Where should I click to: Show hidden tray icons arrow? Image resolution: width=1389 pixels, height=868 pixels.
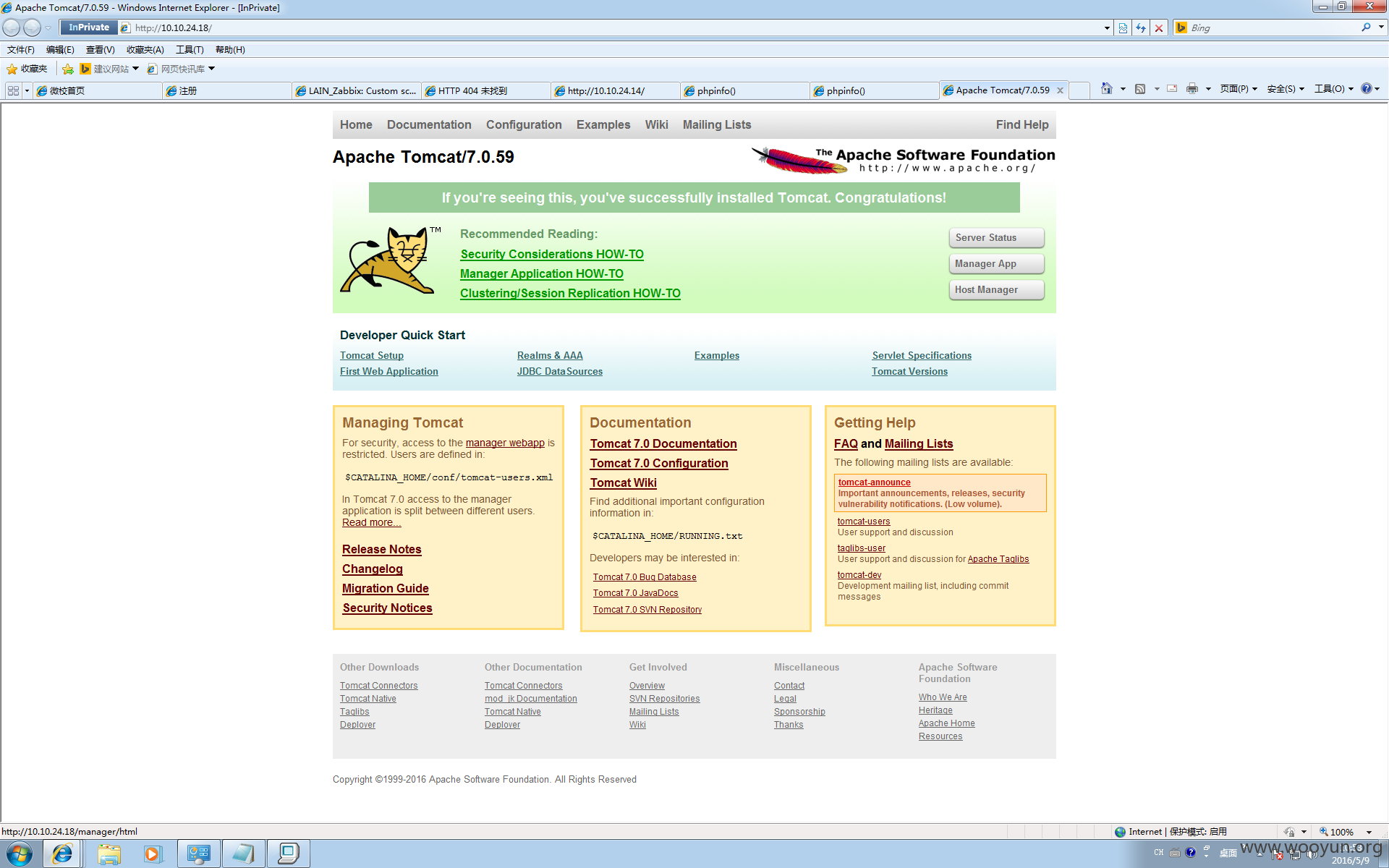(1260, 854)
